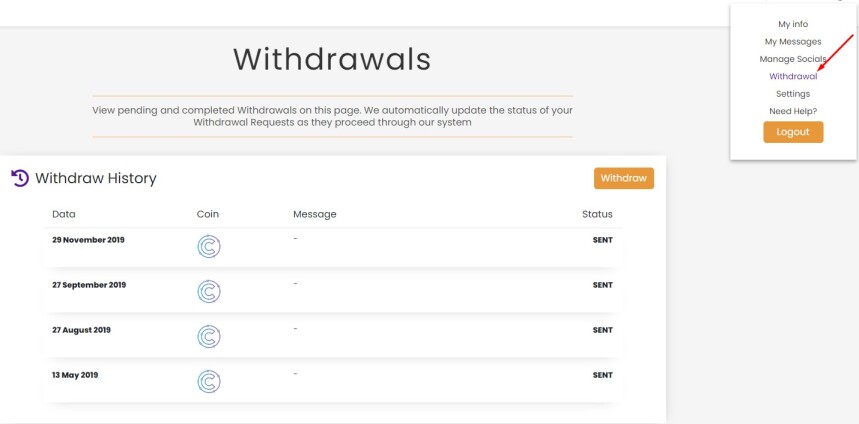Select the 27 September 2019 withdrawal row
This screenshot has width=859, height=424.
click(333, 293)
